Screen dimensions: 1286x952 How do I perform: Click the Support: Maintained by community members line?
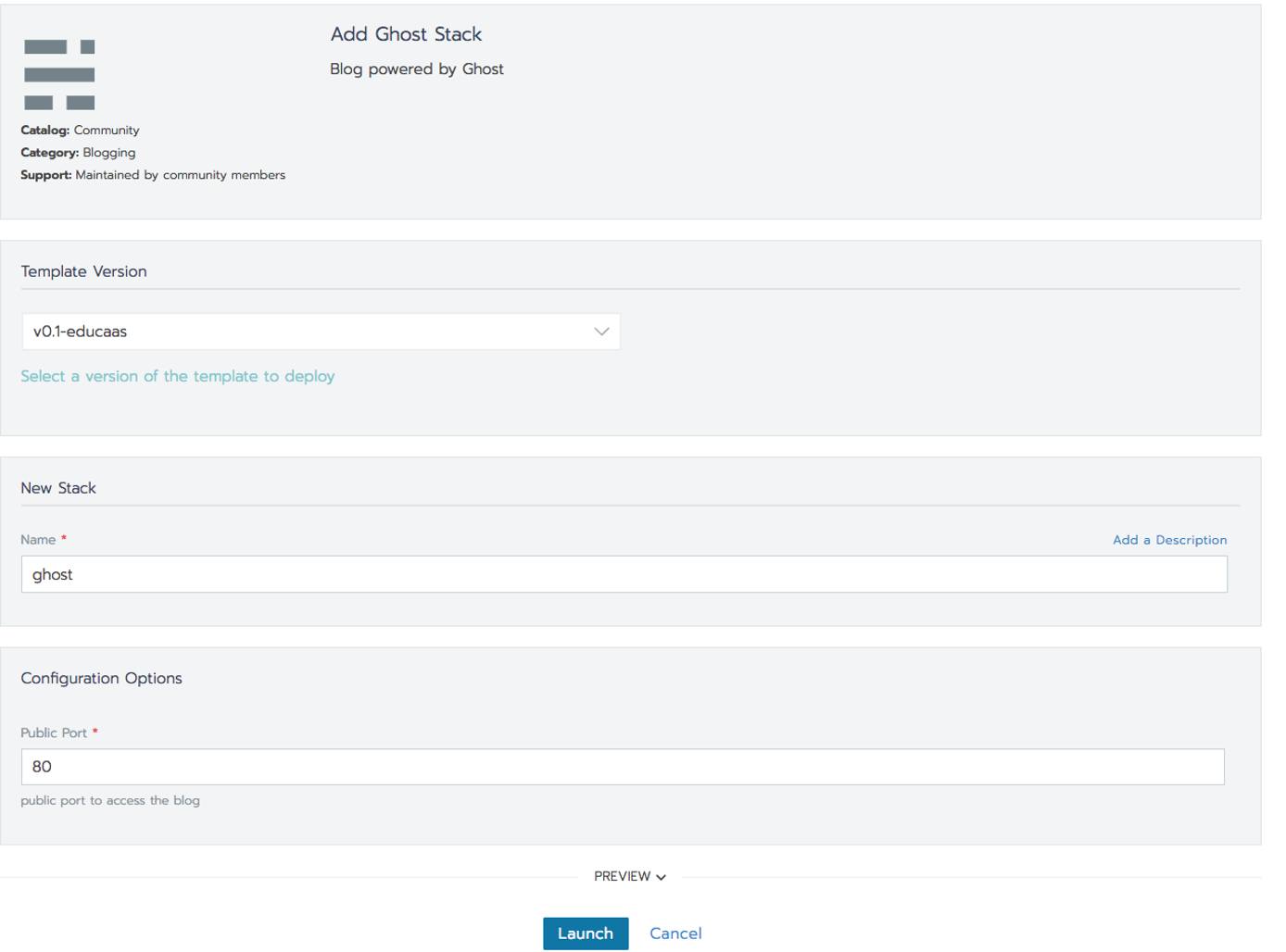(153, 175)
